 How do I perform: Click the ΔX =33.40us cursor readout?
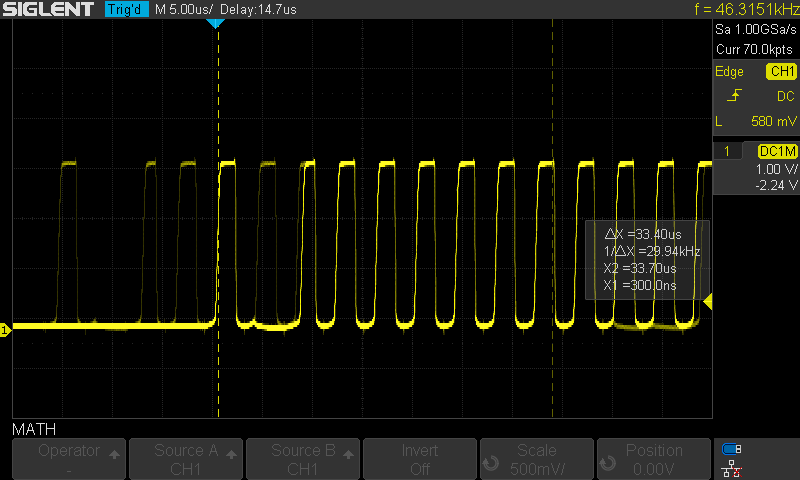(643, 235)
